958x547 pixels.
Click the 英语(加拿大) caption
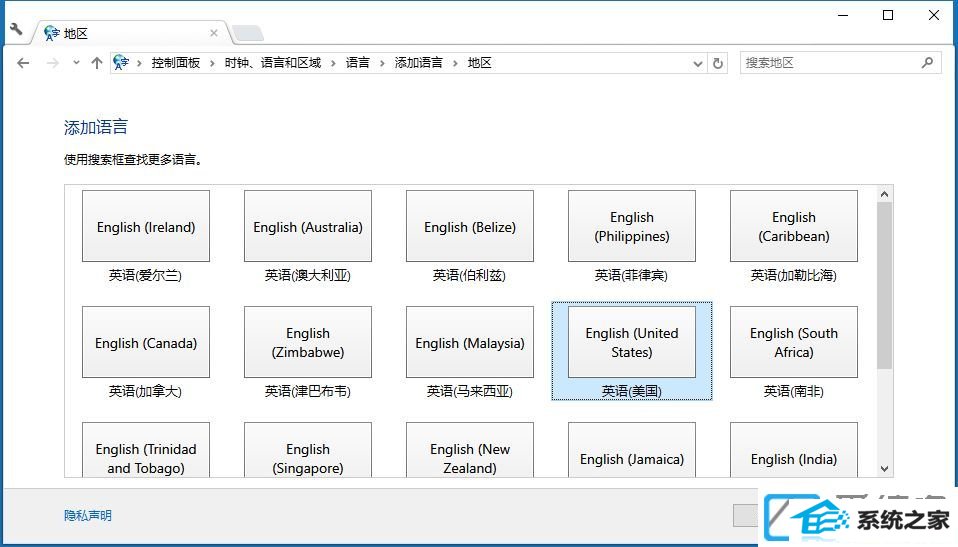click(x=145, y=391)
